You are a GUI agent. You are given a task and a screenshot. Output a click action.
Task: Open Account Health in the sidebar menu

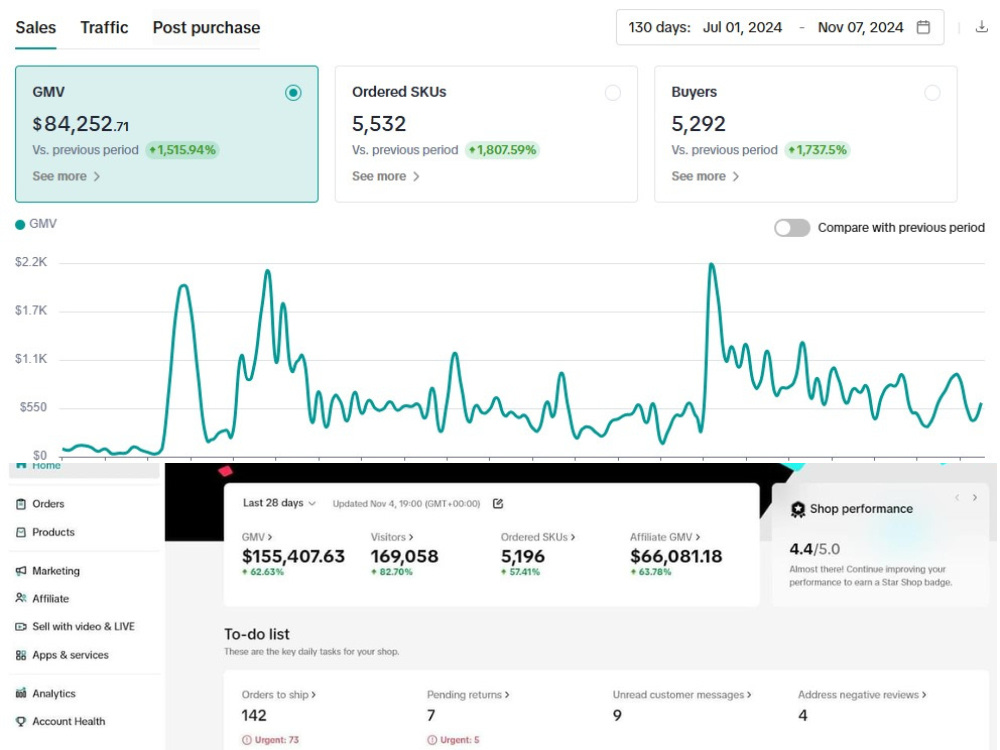click(x=69, y=721)
